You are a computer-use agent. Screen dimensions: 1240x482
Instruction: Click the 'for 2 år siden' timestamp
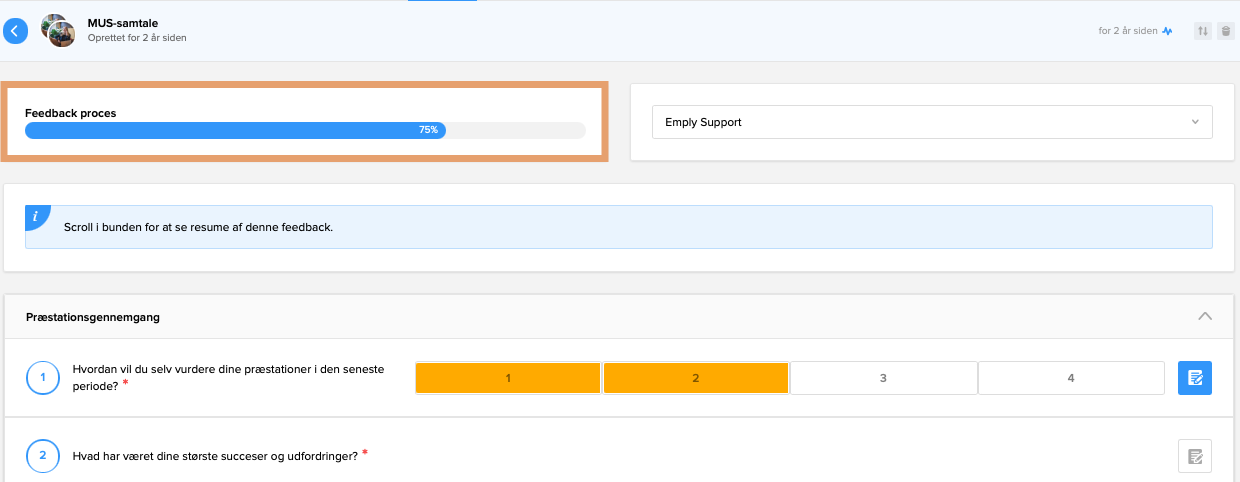click(x=1128, y=31)
